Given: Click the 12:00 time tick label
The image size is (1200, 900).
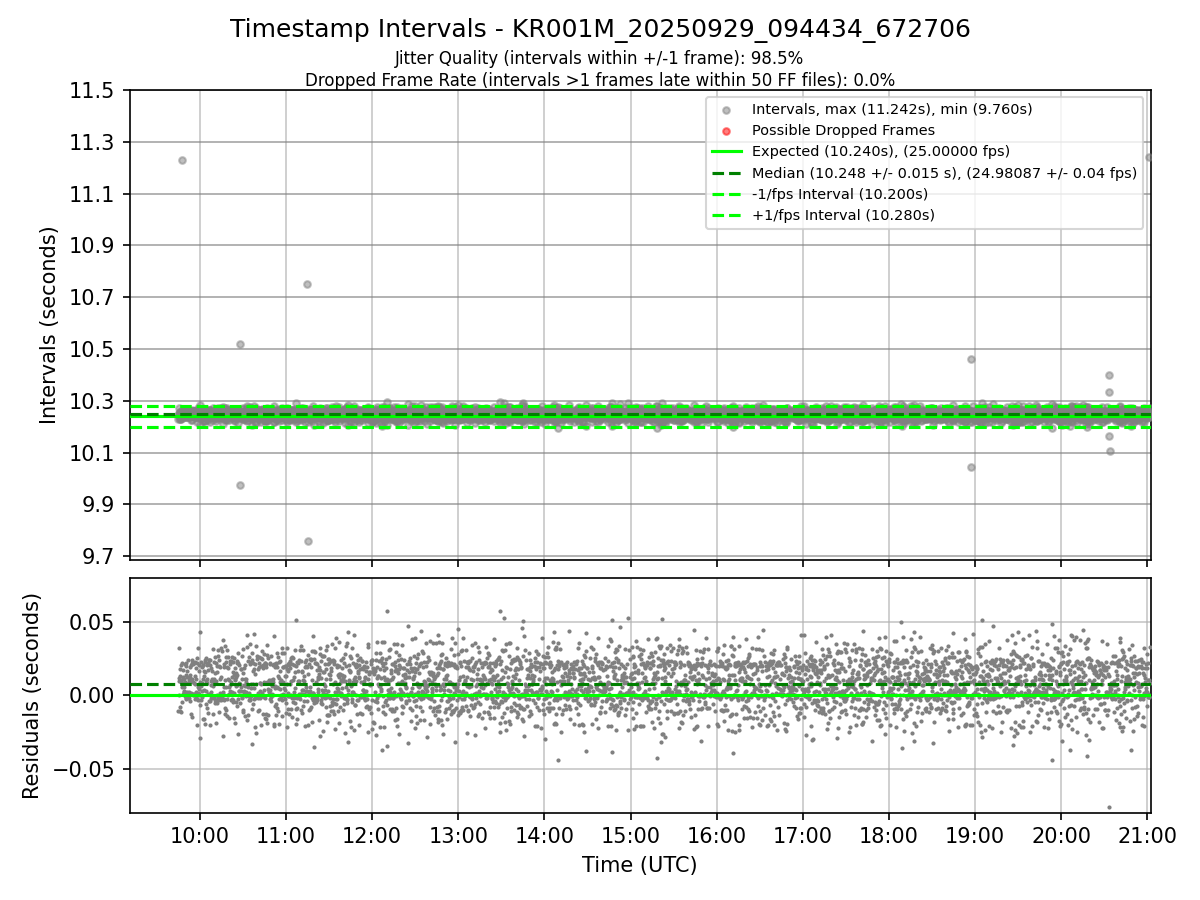Looking at the screenshot, I should click(372, 834).
